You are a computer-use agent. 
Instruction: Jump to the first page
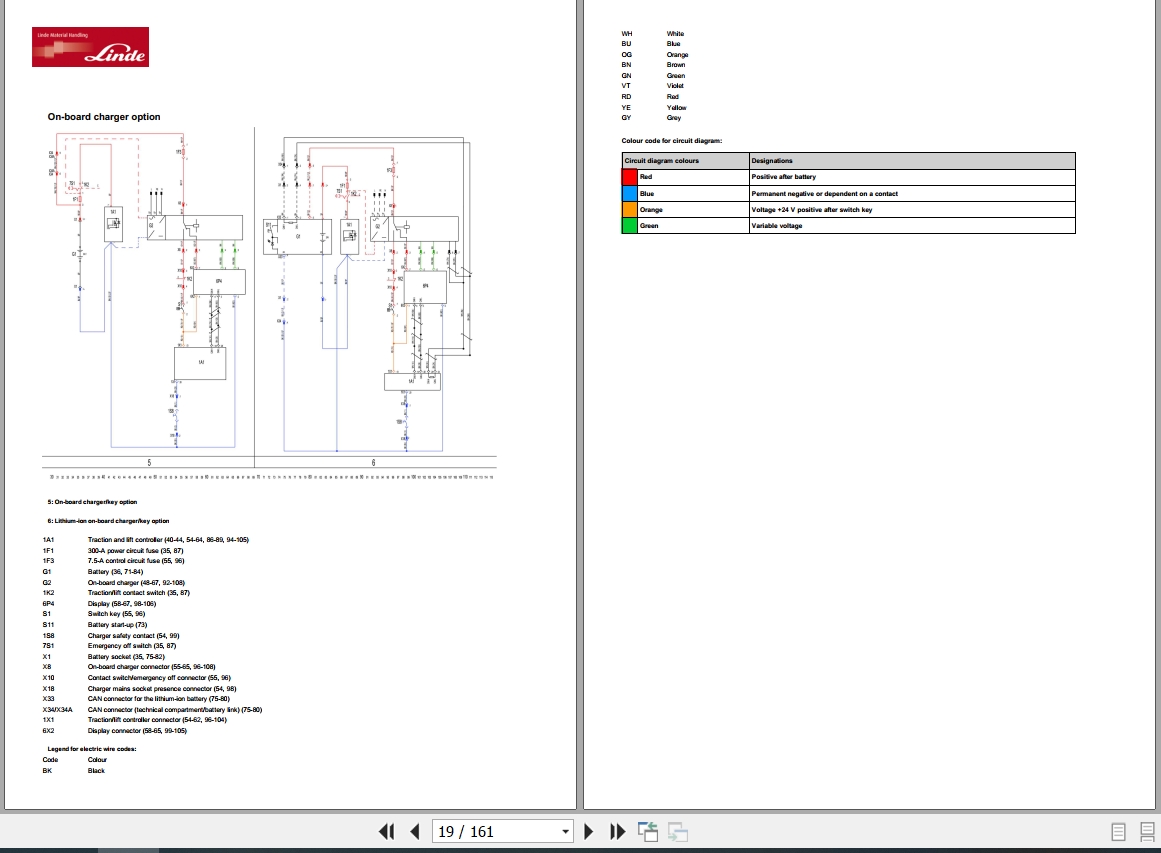pyautogui.click(x=387, y=832)
